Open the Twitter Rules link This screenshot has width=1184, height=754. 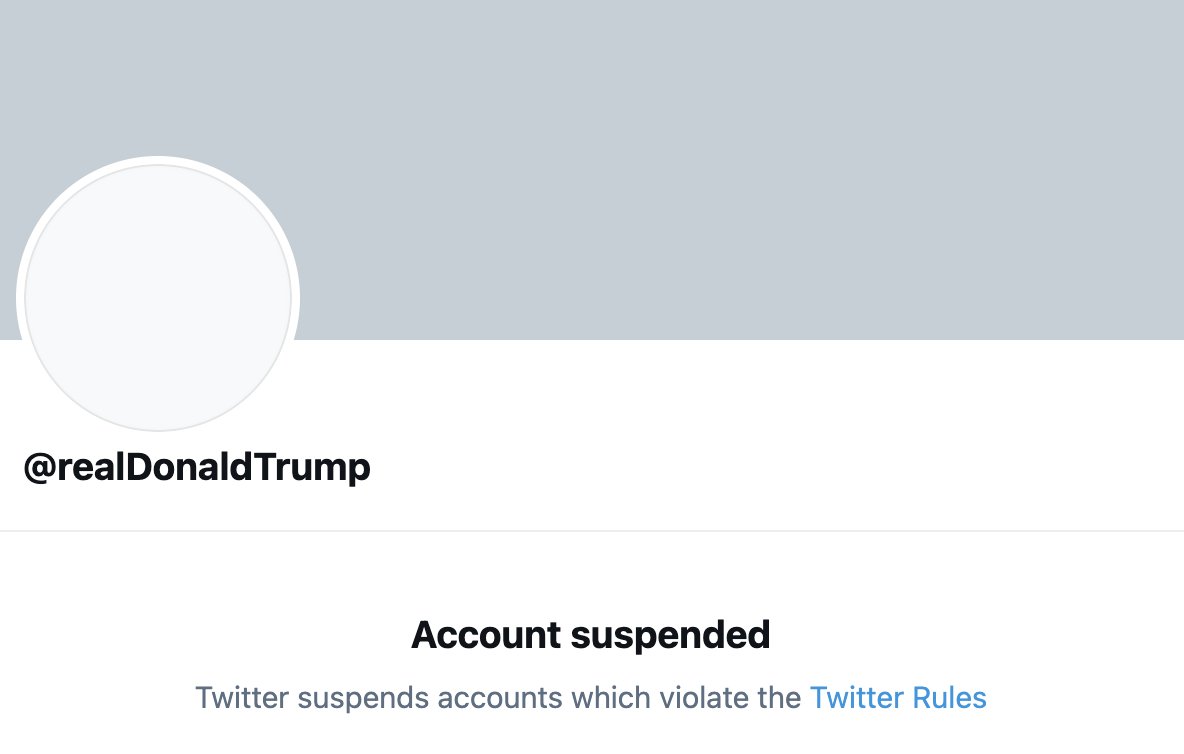tap(898, 698)
